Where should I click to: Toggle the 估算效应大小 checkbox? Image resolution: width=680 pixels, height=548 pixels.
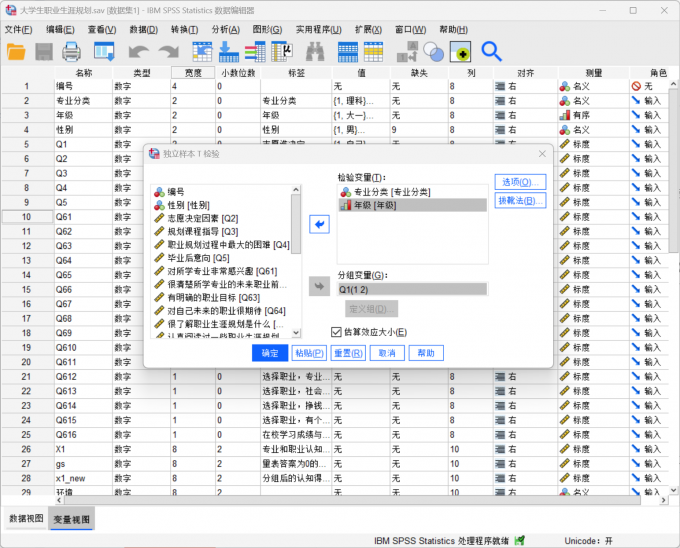(336, 332)
